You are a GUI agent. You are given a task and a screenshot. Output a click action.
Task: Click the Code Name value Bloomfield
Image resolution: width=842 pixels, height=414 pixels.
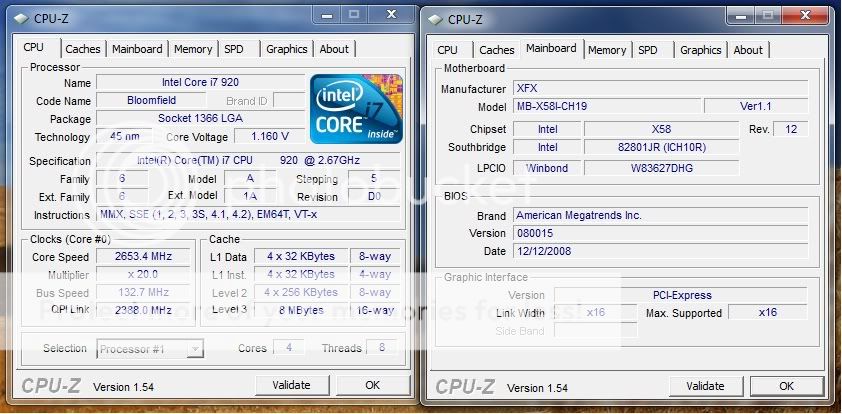[x=151, y=100]
